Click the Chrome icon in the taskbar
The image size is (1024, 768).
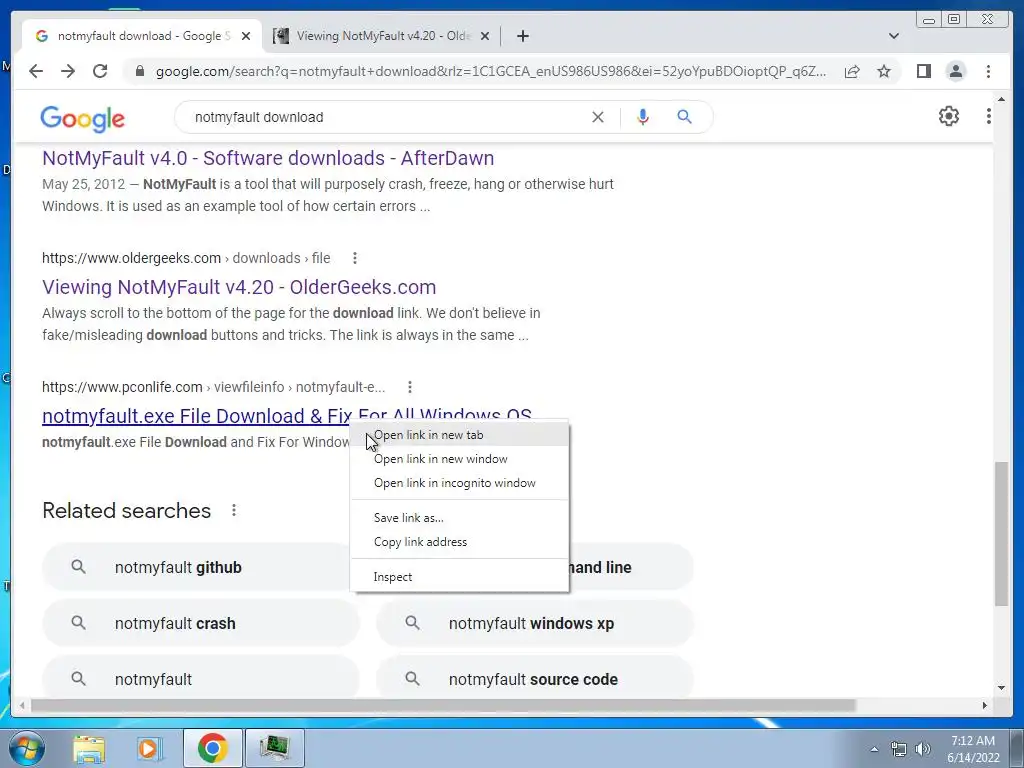[212, 748]
